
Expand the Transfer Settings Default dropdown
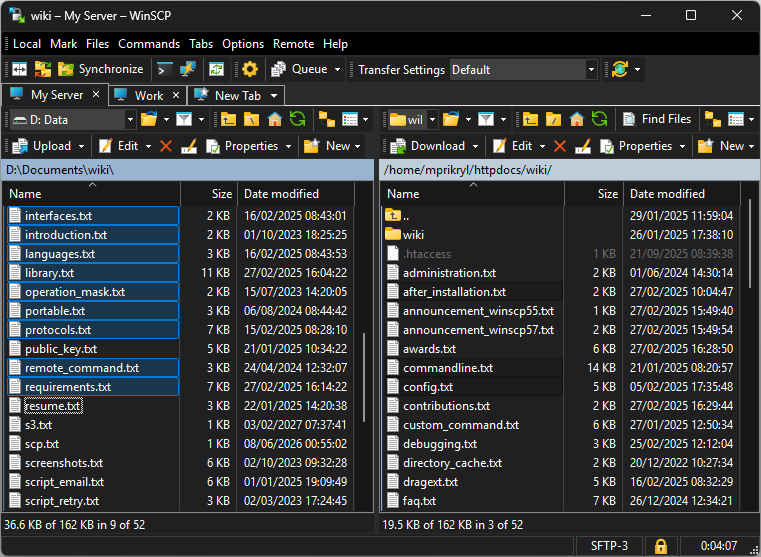tap(591, 70)
